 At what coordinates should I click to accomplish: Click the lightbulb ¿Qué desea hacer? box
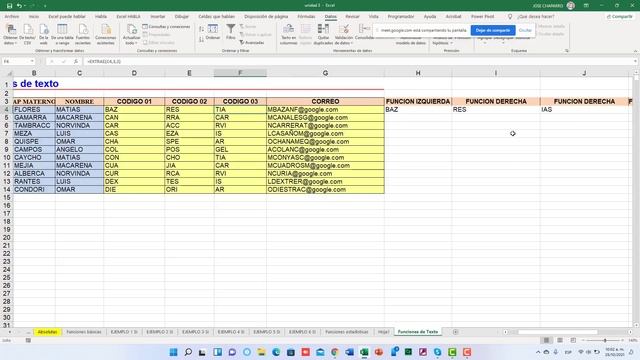[531, 17]
